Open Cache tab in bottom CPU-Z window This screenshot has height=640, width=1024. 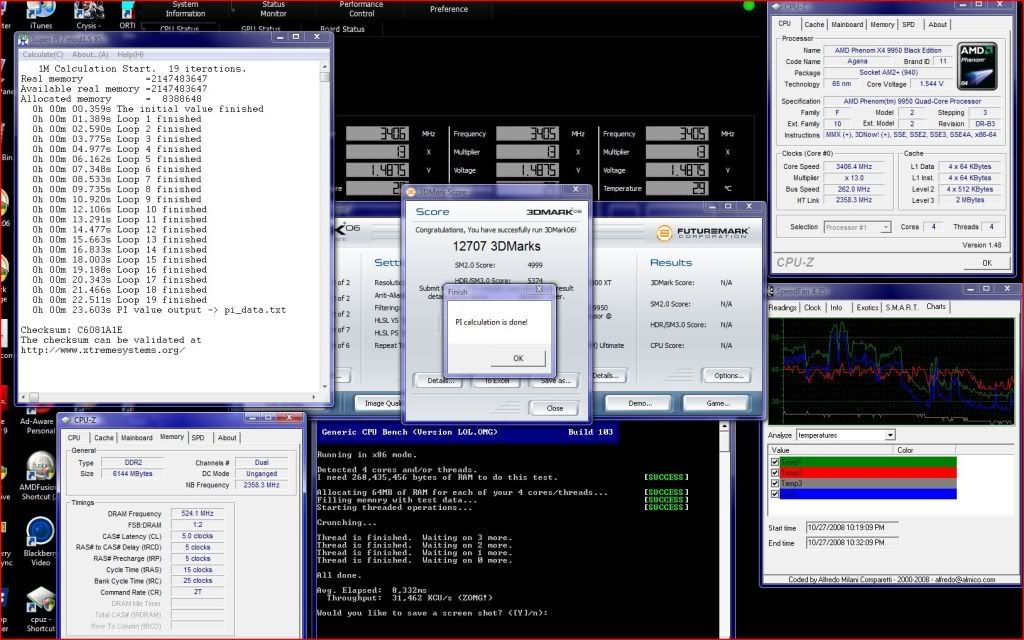tap(103, 438)
